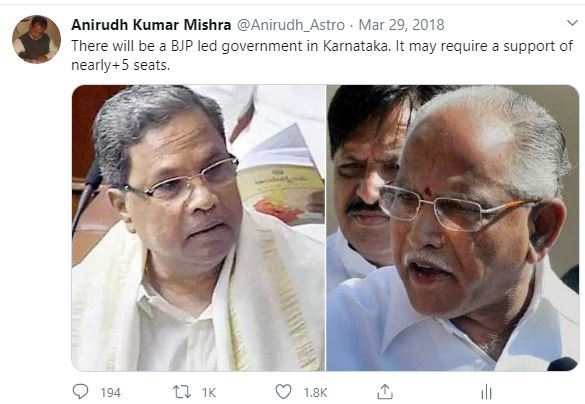Viewport: 585px width, 404px height.
Task: Enlarge the right photo of bald man speaking
Action: 453,228
